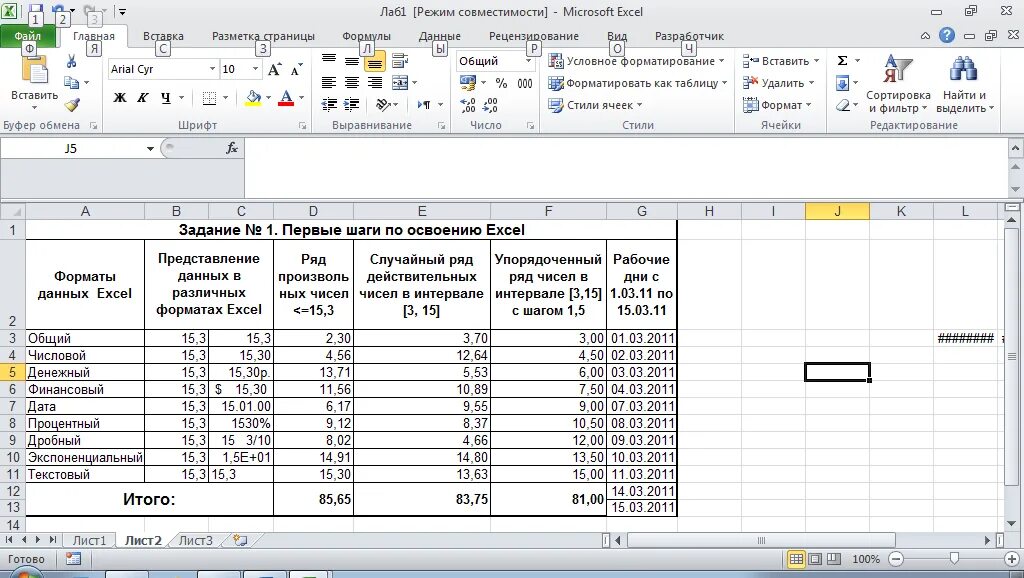
Task: Apply percent style format
Action: [x=501, y=83]
